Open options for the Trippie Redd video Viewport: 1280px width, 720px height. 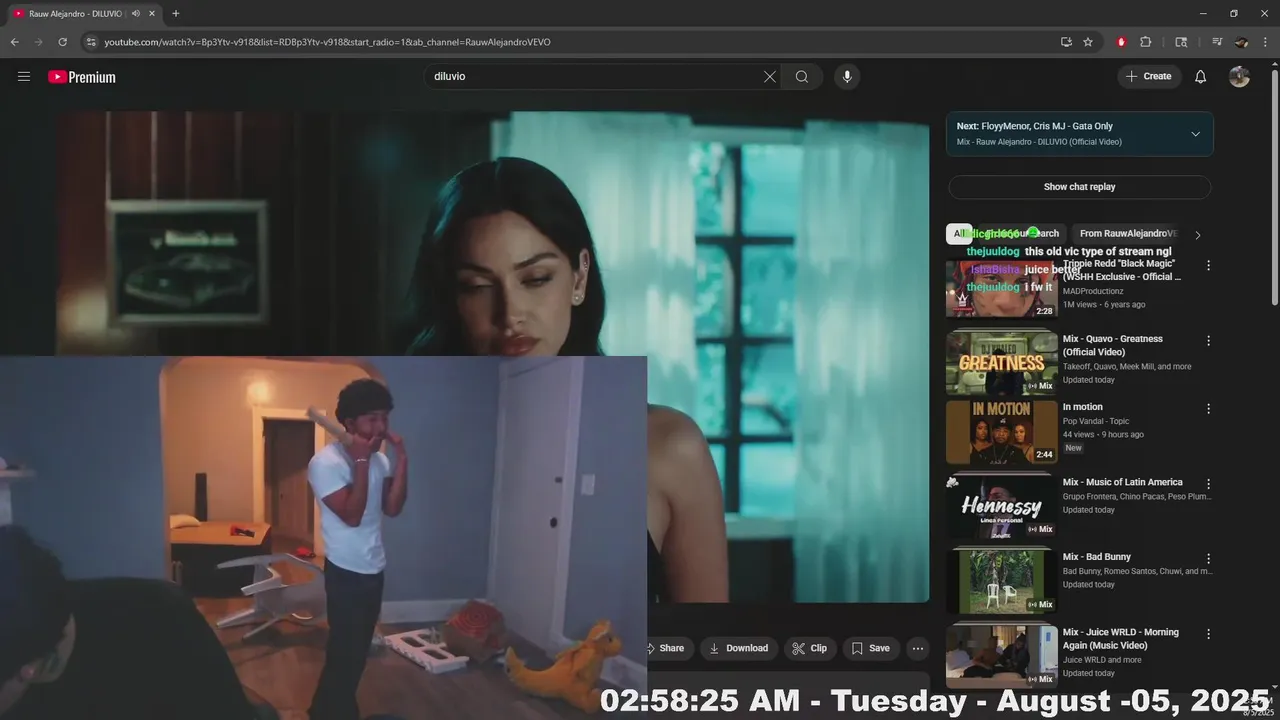[x=1208, y=266]
